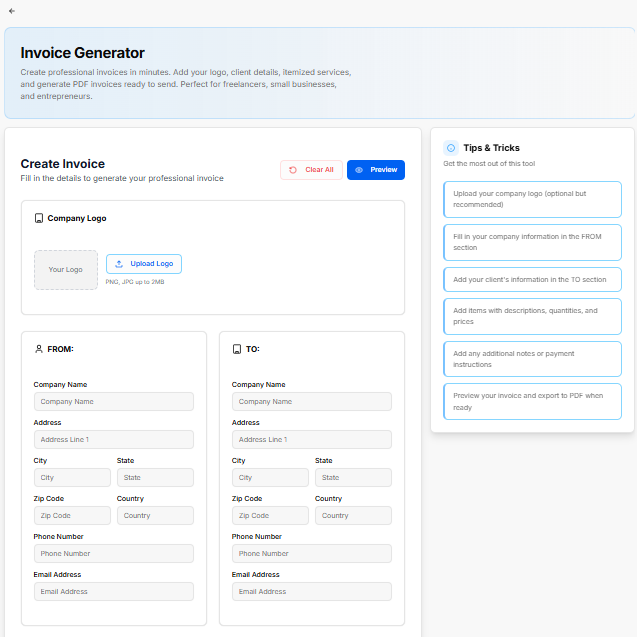Click the 'PNG, JPG up to 2MB' hint
This screenshot has width=637, height=637.
click(x=135, y=282)
